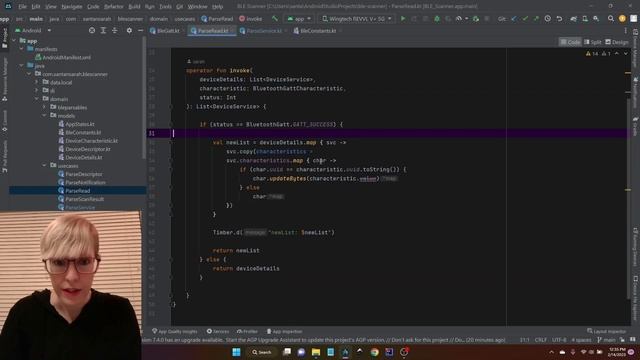
Task: Switch to ParseService.kt tab
Action: tap(263, 31)
